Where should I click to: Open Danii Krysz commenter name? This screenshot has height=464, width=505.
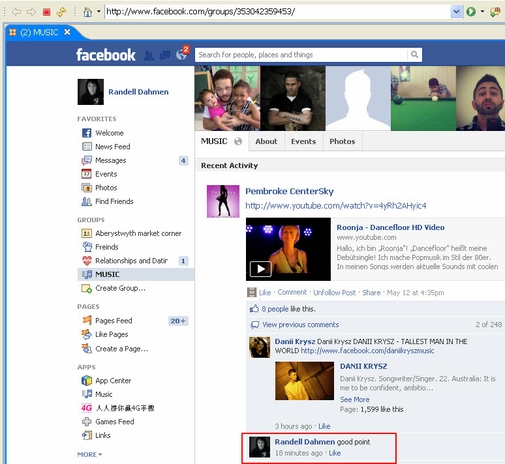(295, 342)
